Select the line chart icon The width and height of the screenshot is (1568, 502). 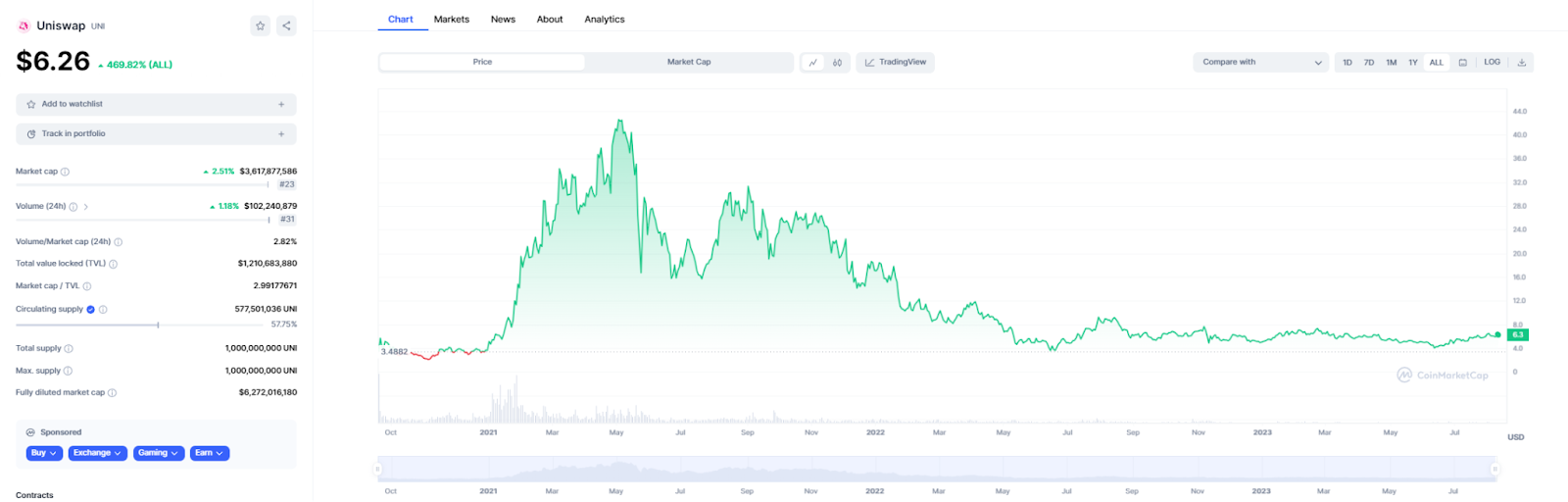point(812,62)
